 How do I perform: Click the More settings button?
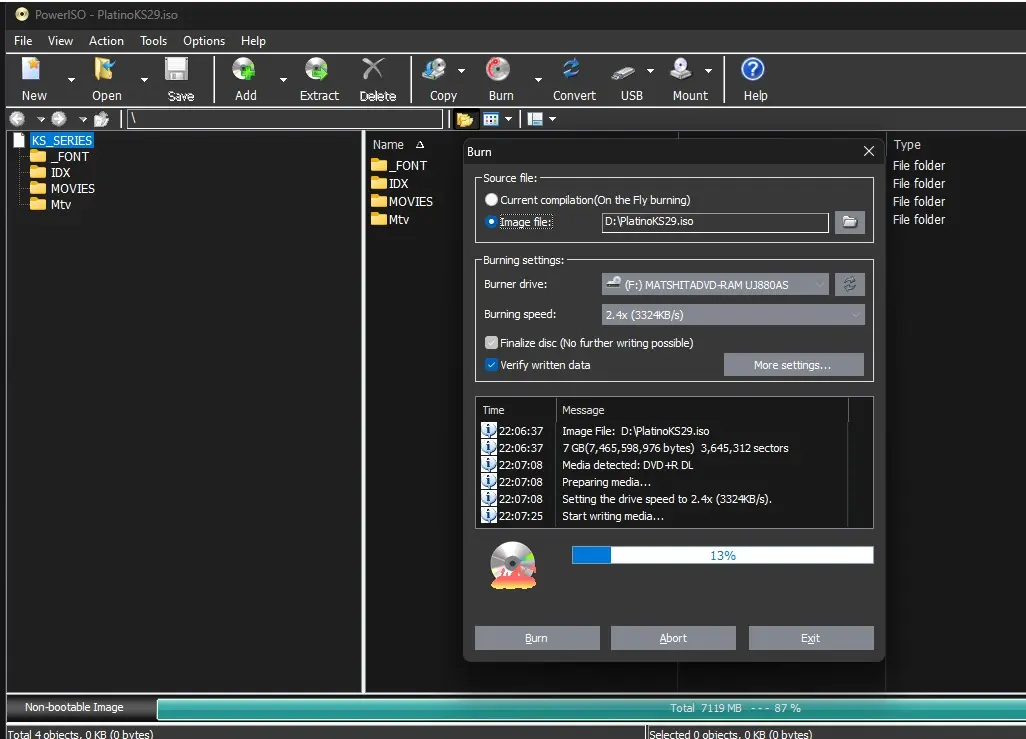coord(793,365)
